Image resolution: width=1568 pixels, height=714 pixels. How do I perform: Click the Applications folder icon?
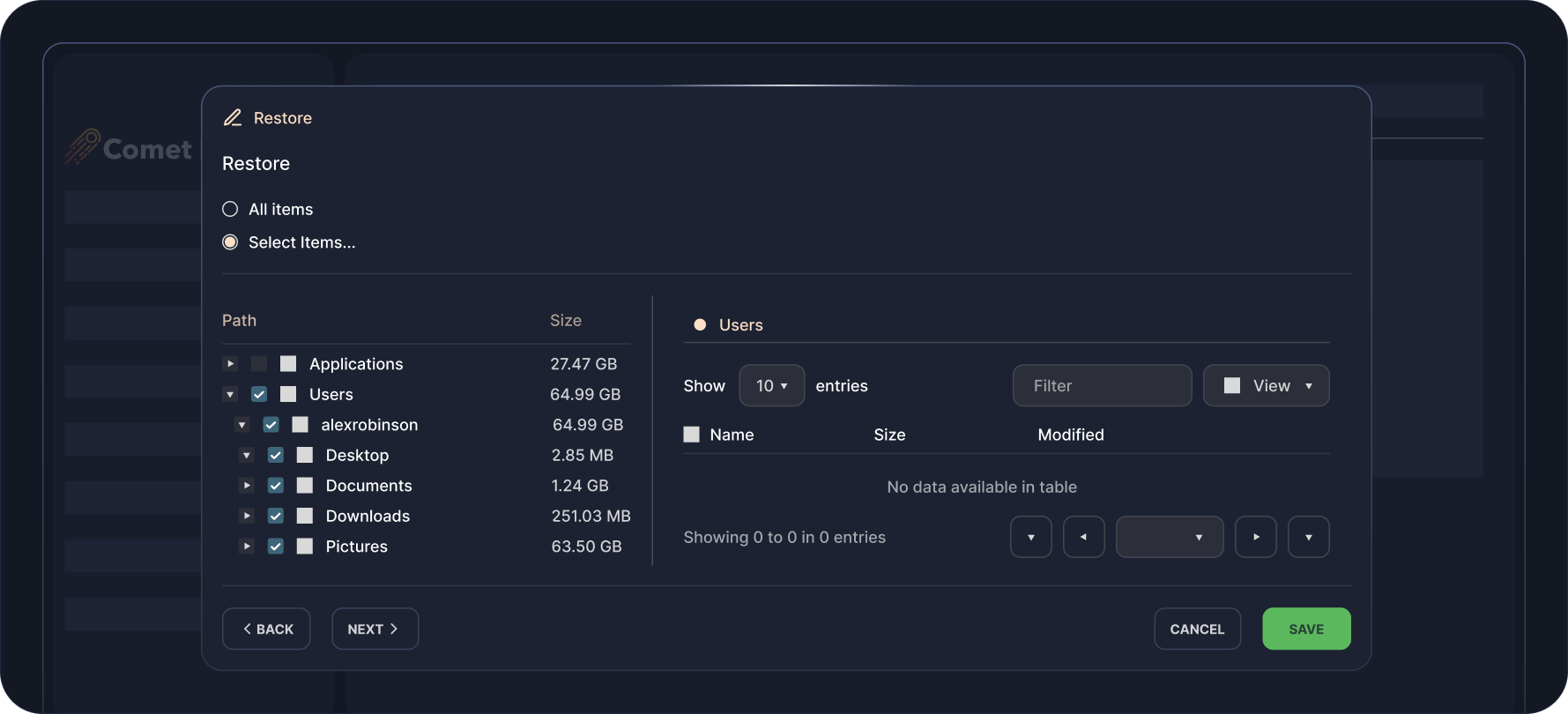(288, 364)
